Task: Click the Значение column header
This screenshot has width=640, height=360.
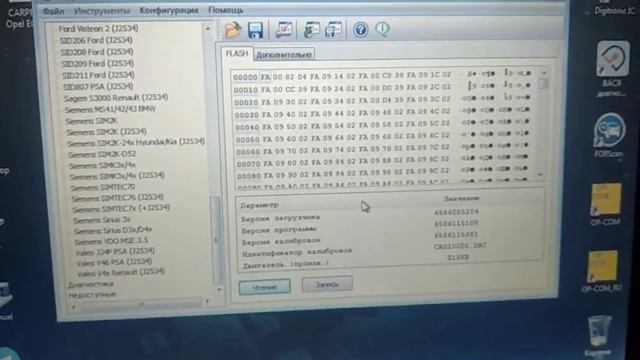Action: [461, 198]
